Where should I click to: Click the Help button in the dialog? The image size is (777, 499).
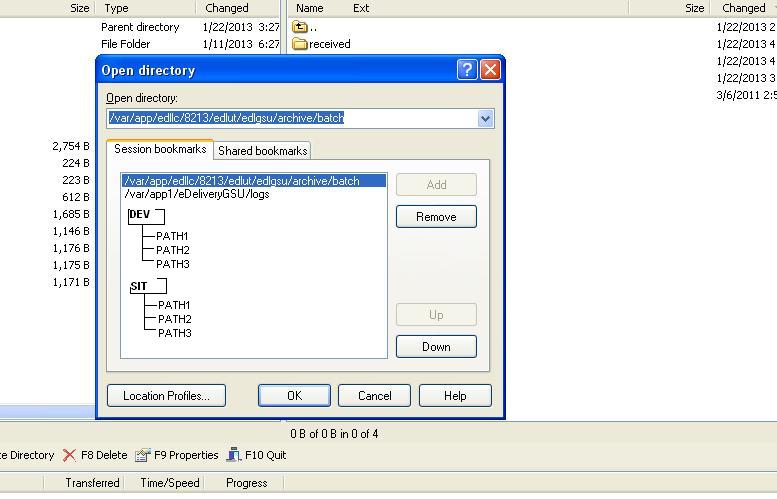[x=455, y=396]
